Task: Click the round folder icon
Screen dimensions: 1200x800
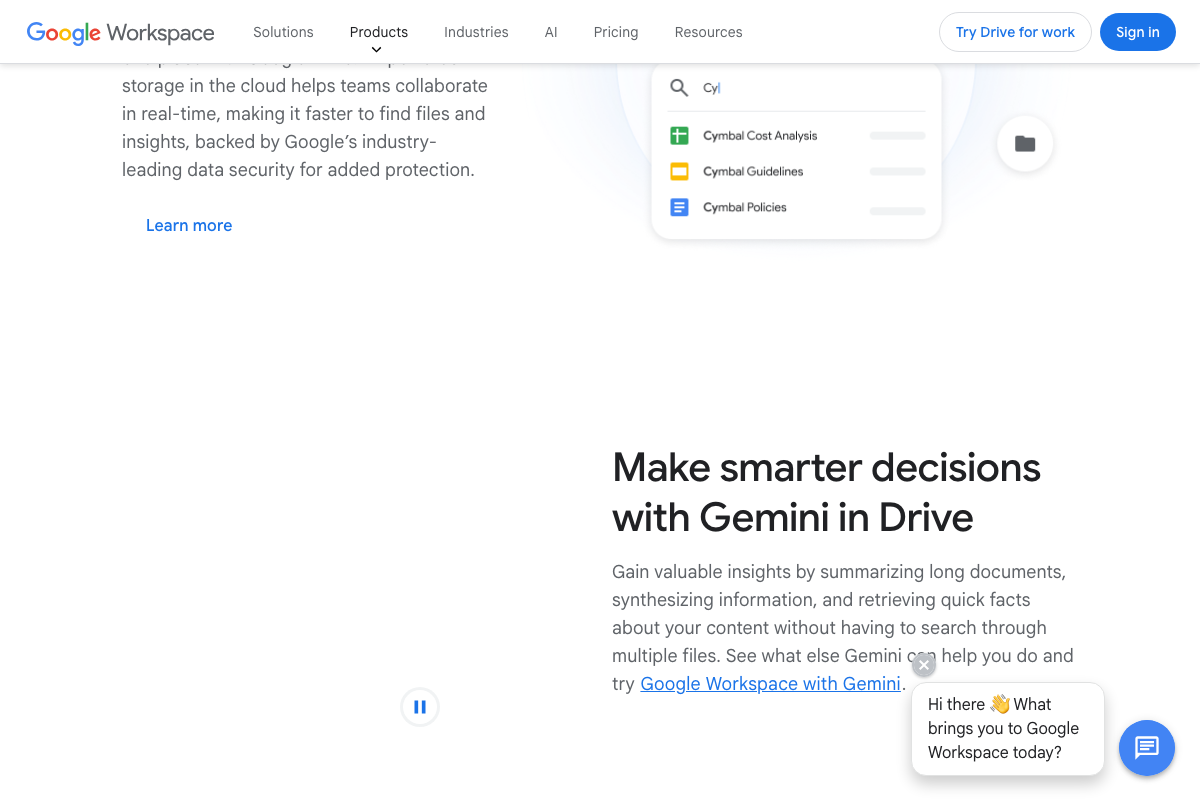Action: point(1025,143)
